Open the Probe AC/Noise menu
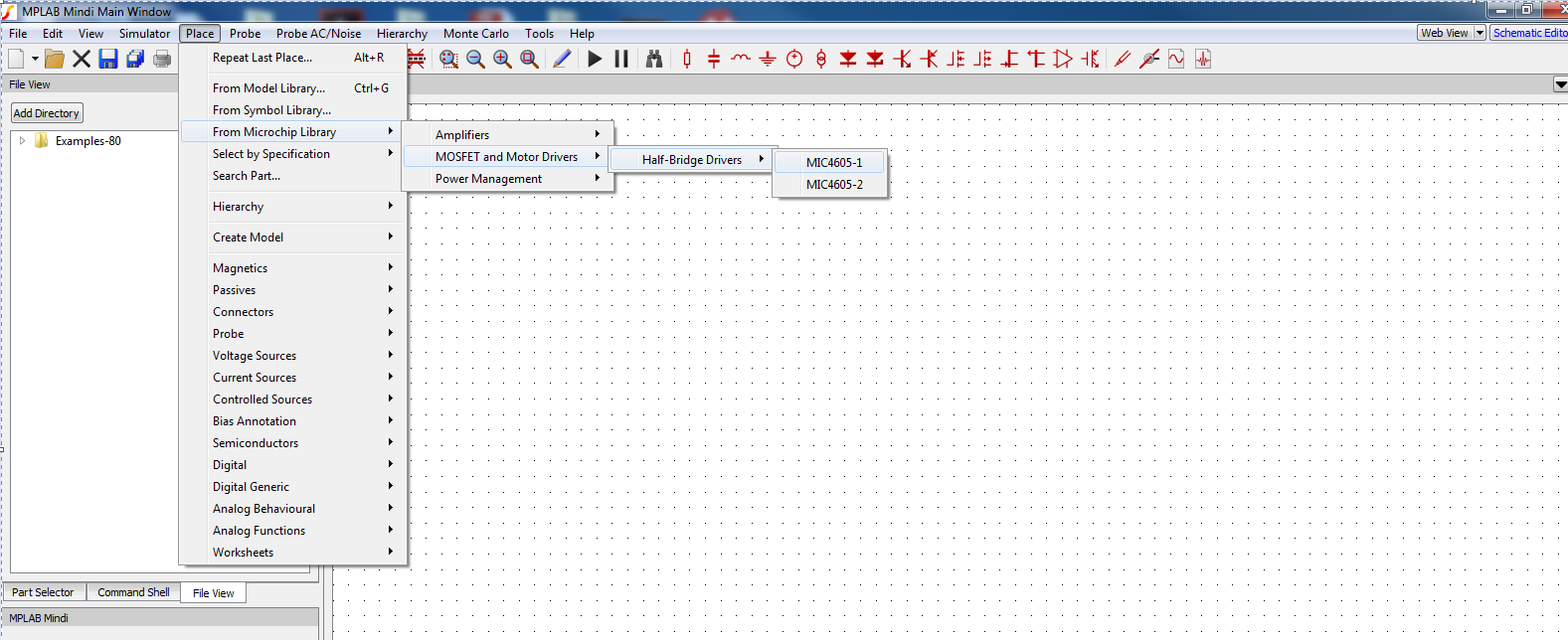The height and width of the screenshot is (640, 1568). 319,33
